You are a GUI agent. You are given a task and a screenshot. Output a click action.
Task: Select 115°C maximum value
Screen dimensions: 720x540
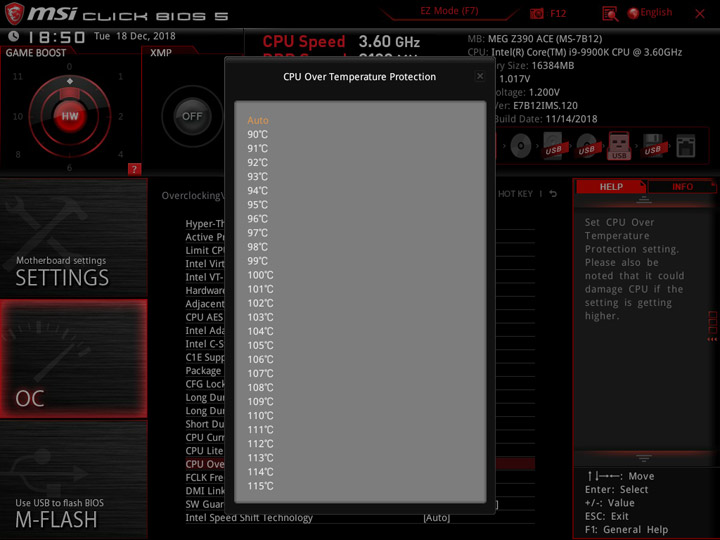click(260, 486)
